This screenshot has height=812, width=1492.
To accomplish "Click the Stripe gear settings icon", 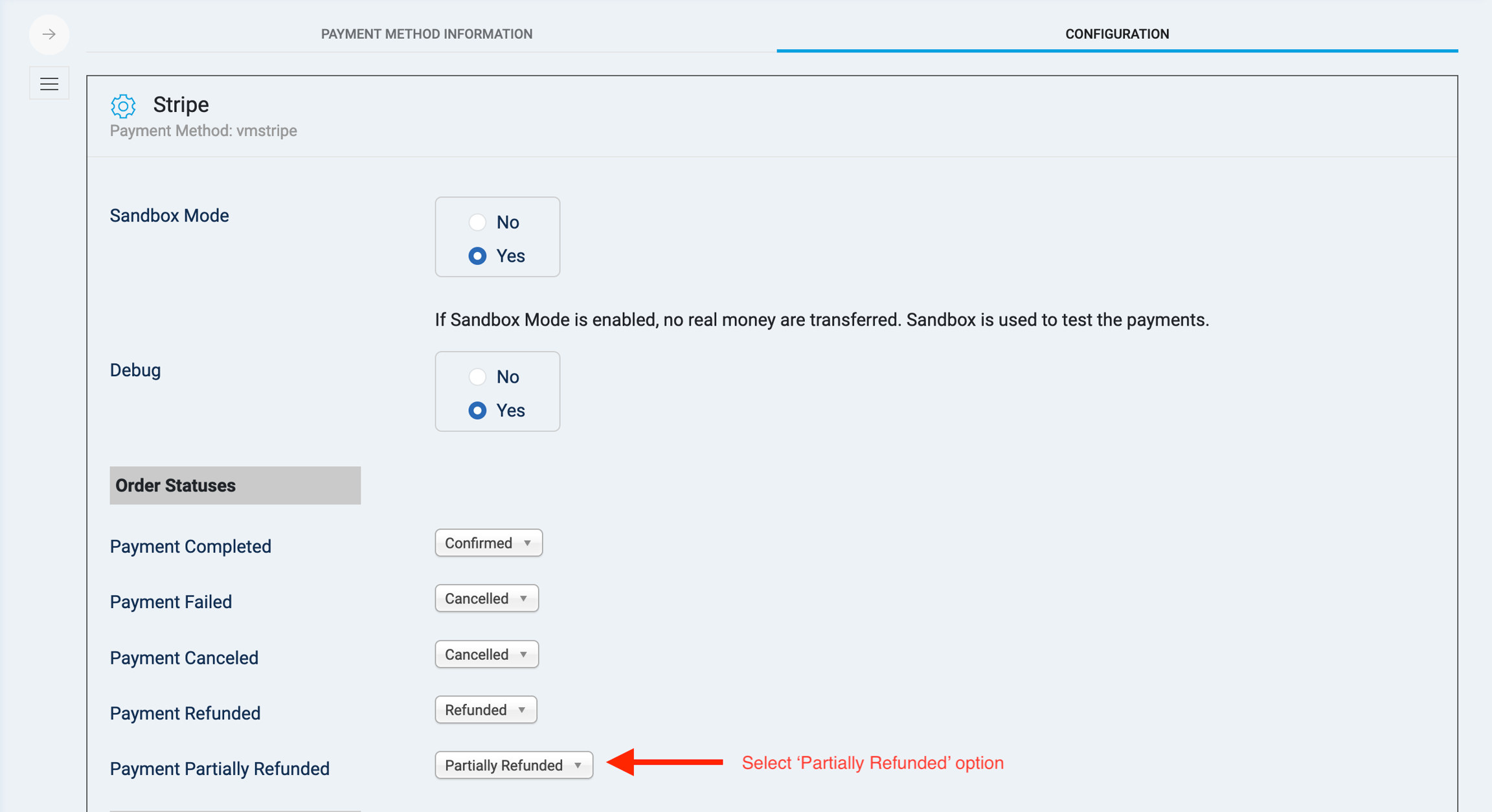I will tap(123, 106).
